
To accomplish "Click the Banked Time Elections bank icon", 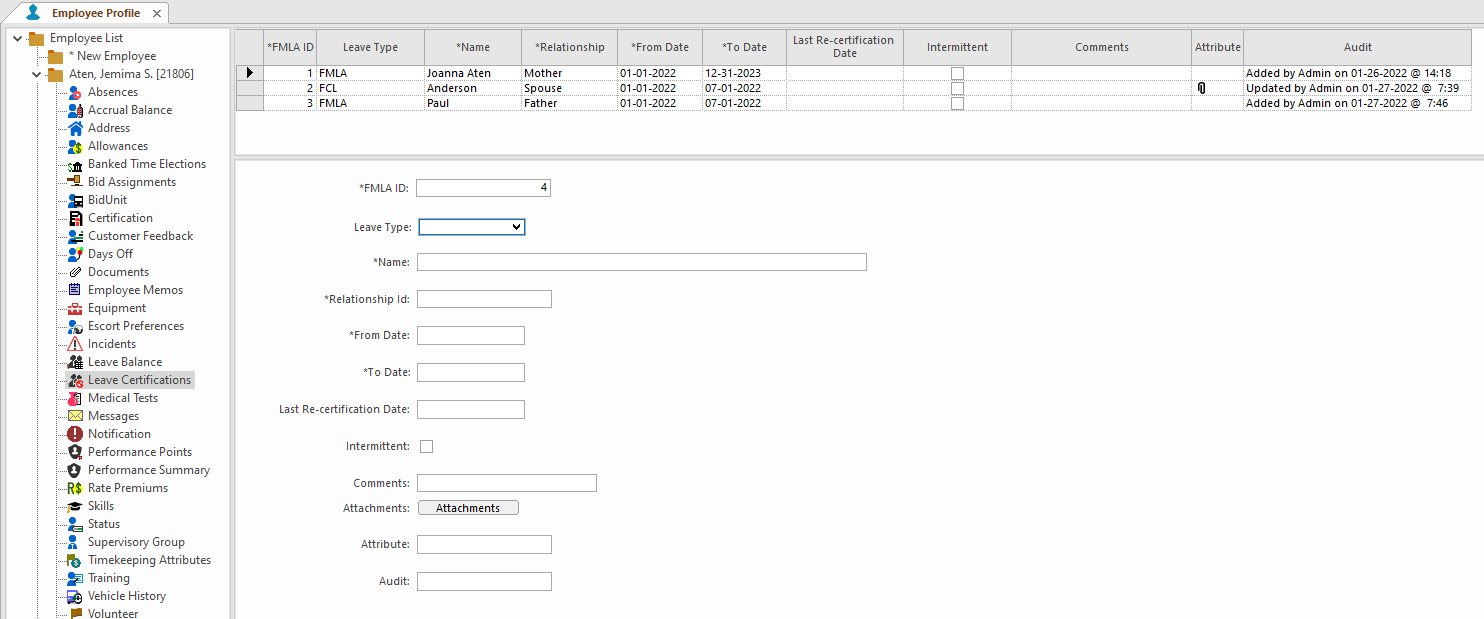I will [75, 164].
